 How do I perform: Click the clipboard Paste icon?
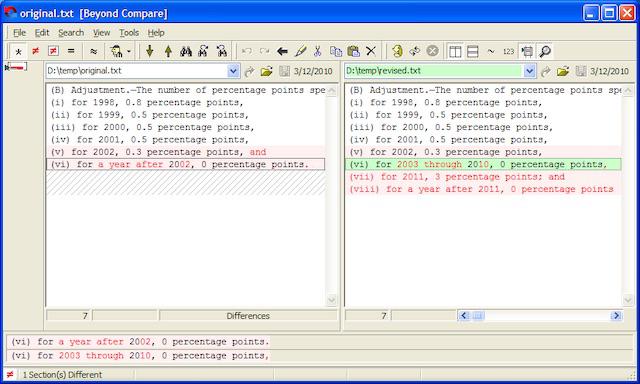(x=353, y=51)
